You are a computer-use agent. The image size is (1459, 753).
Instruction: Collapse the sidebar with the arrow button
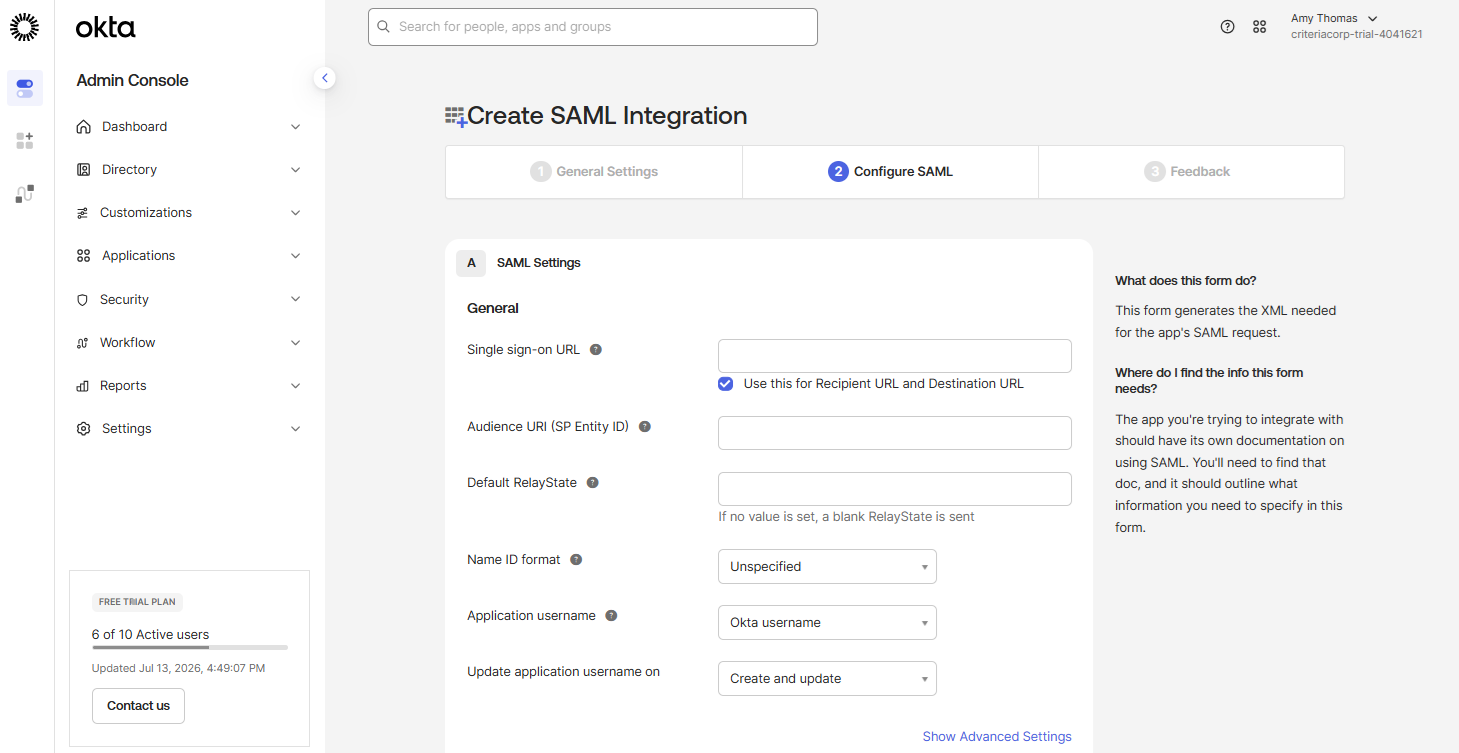pos(324,78)
